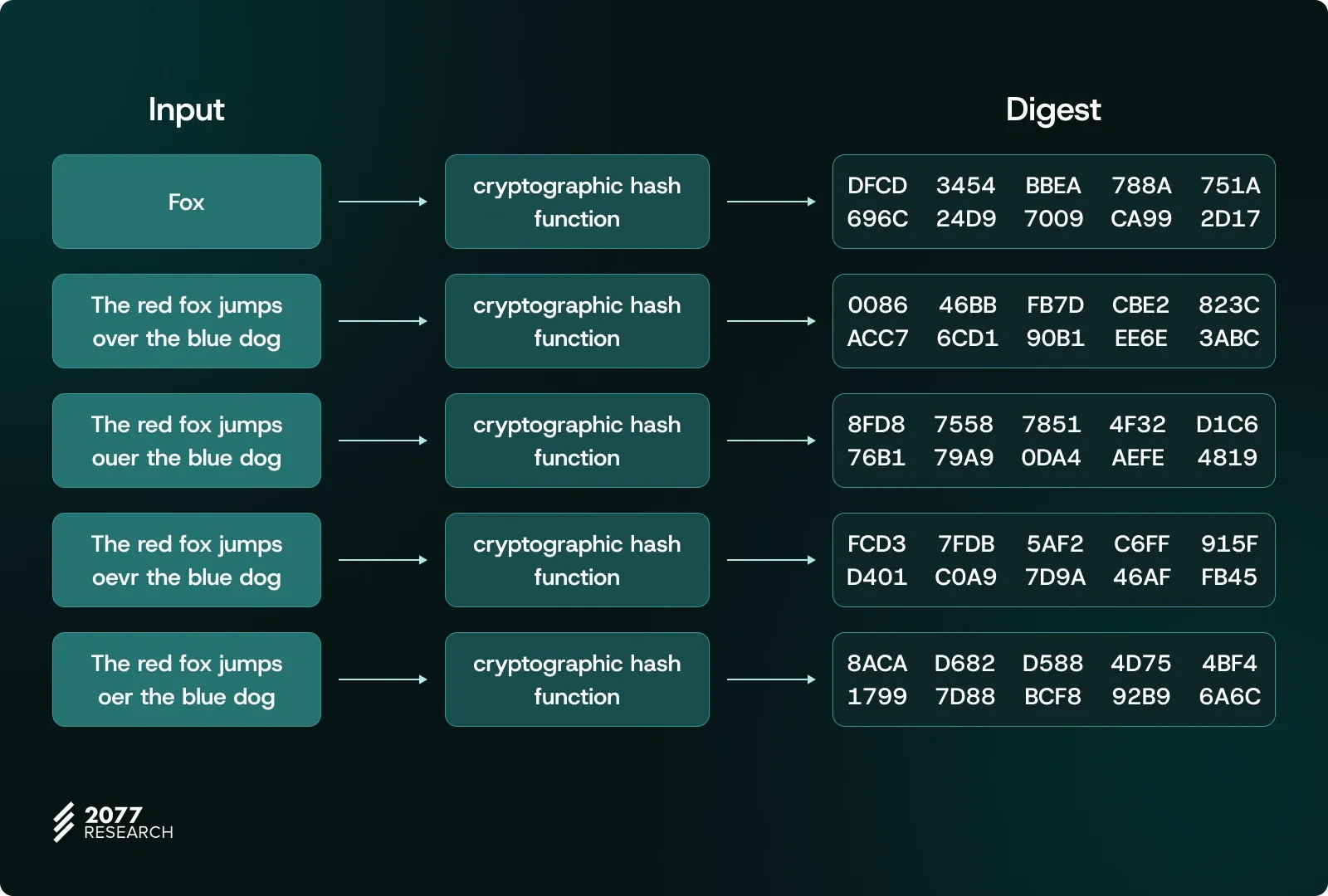Image resolution: width=1328 pixels, height=896 pixels.
Task: Click the arrow right of 'ouer' input box
Action: [383, 441]
